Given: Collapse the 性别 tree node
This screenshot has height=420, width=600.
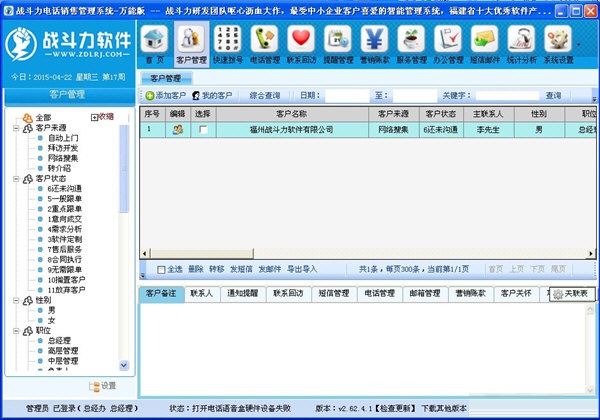Looking at the screenshot, I should click(16, 301).
